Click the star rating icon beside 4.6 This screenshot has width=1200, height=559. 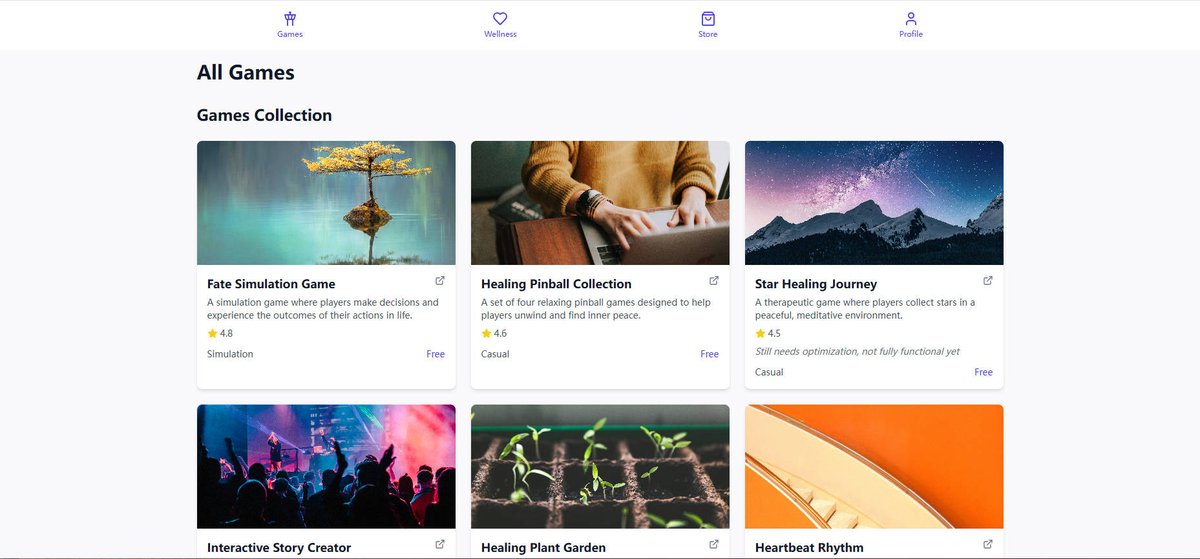coord(486,333)
